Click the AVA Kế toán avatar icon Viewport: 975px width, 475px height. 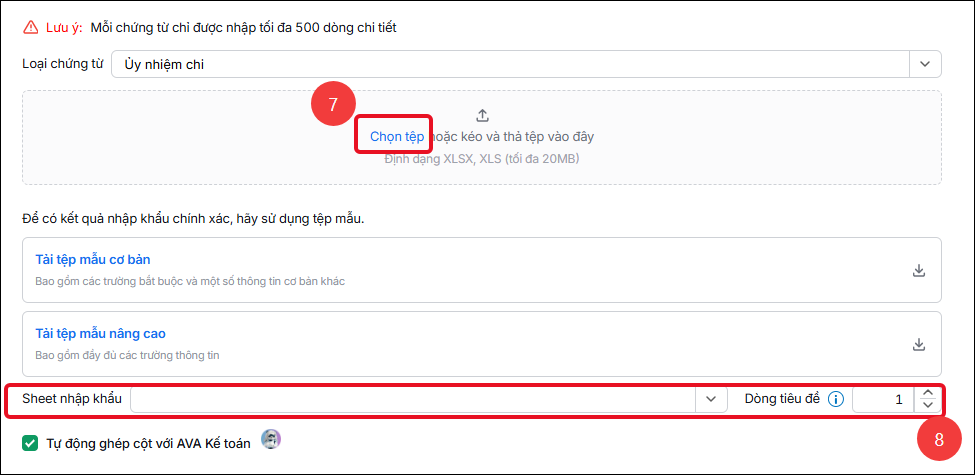(x=270, y=439)
